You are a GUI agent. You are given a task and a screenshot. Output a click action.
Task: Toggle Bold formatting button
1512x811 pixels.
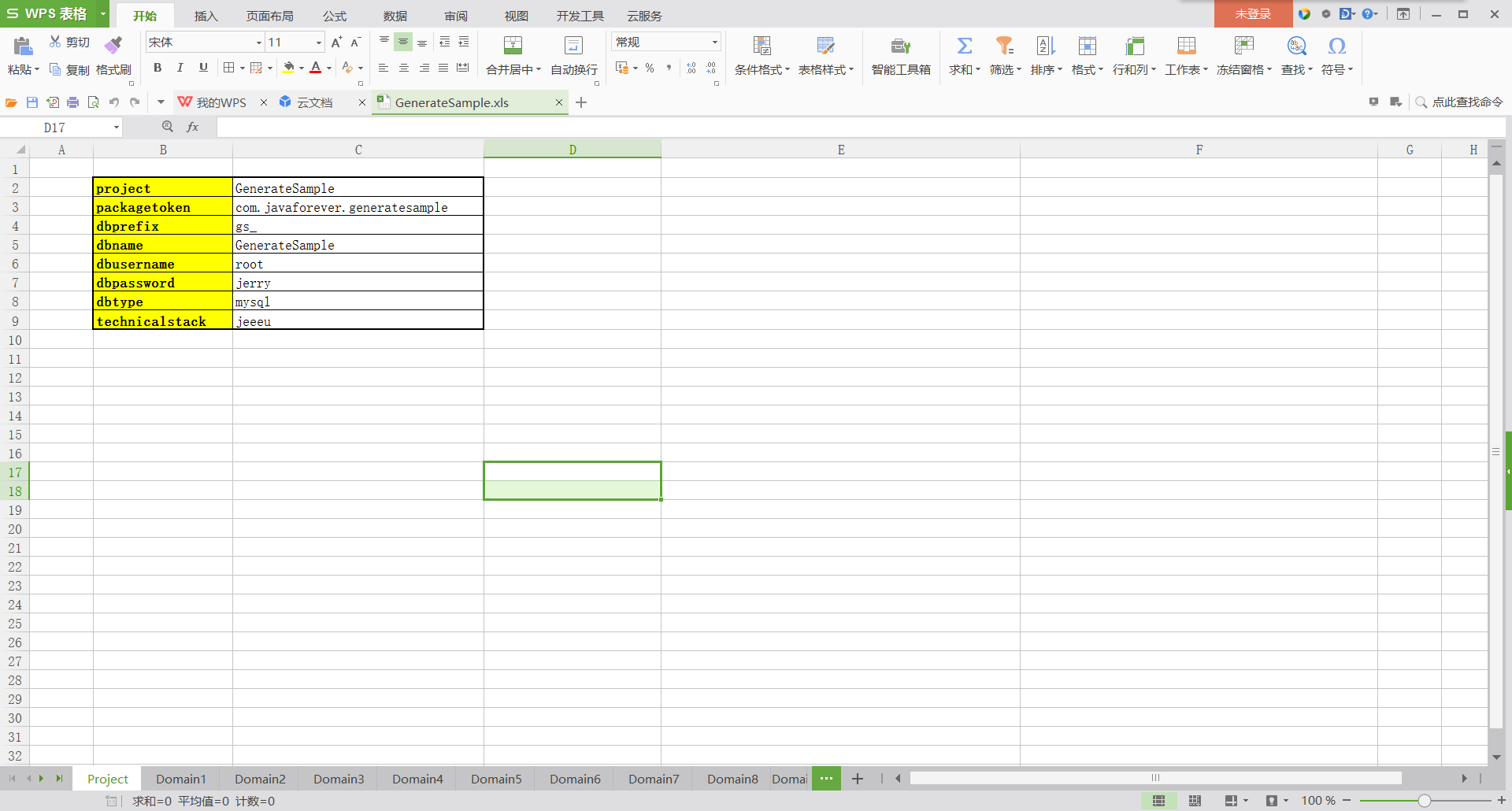tap(157, 68)
